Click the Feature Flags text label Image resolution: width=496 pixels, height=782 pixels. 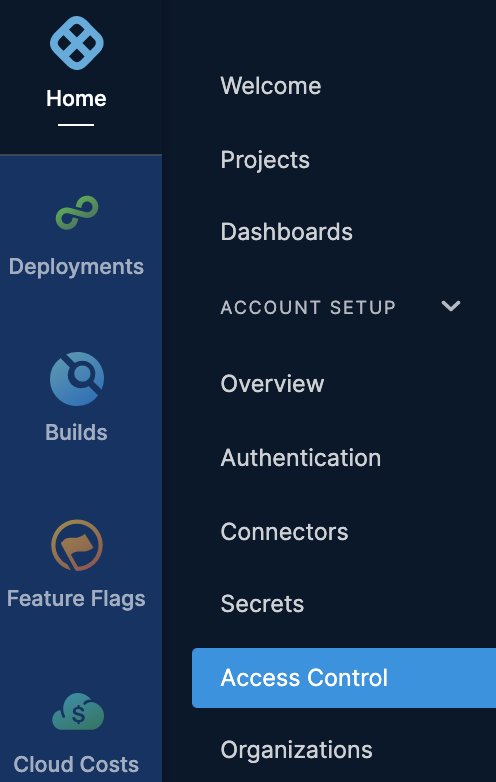pos(76,598)
